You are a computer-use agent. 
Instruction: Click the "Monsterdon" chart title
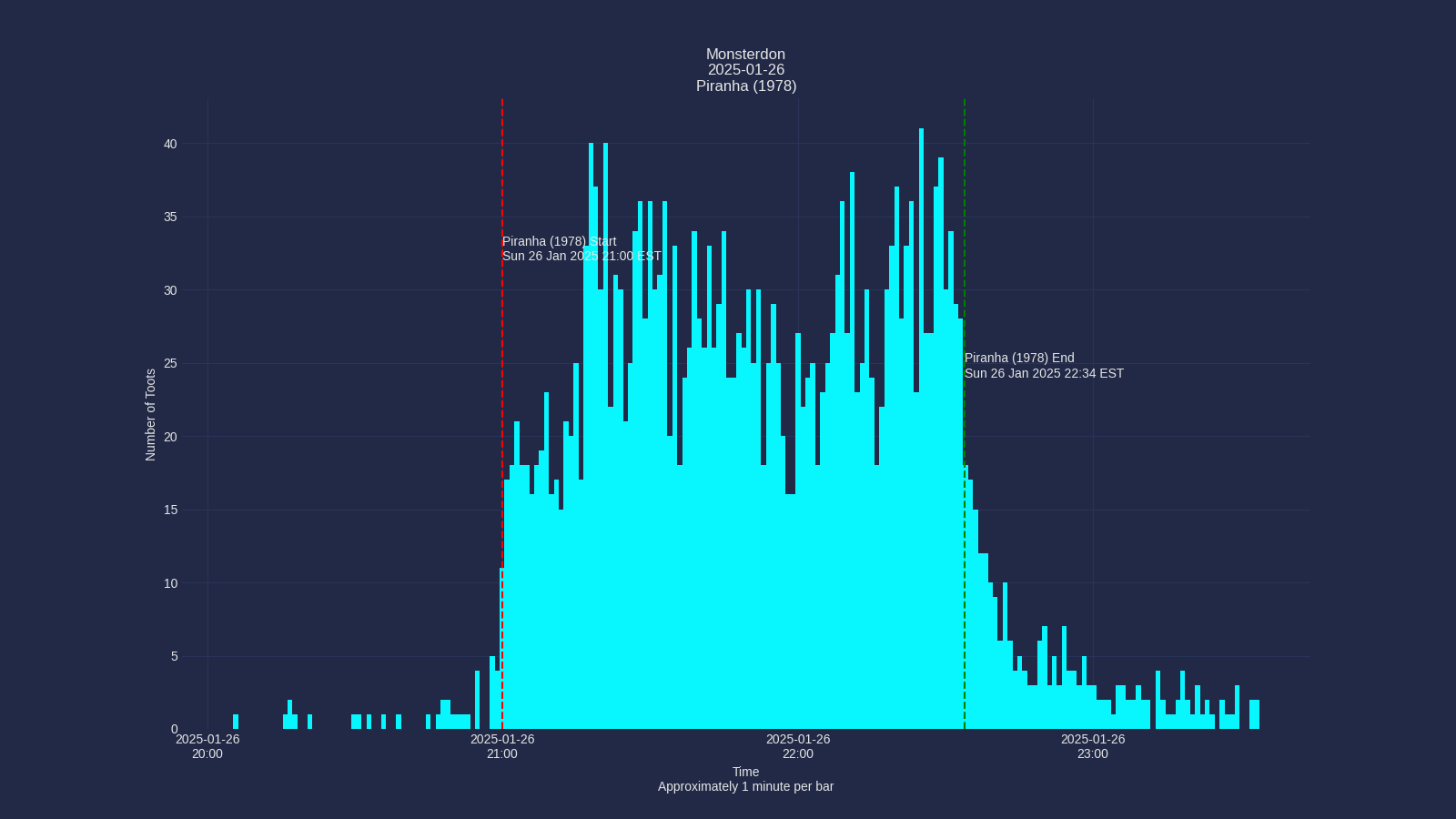[x=745, y=55]
